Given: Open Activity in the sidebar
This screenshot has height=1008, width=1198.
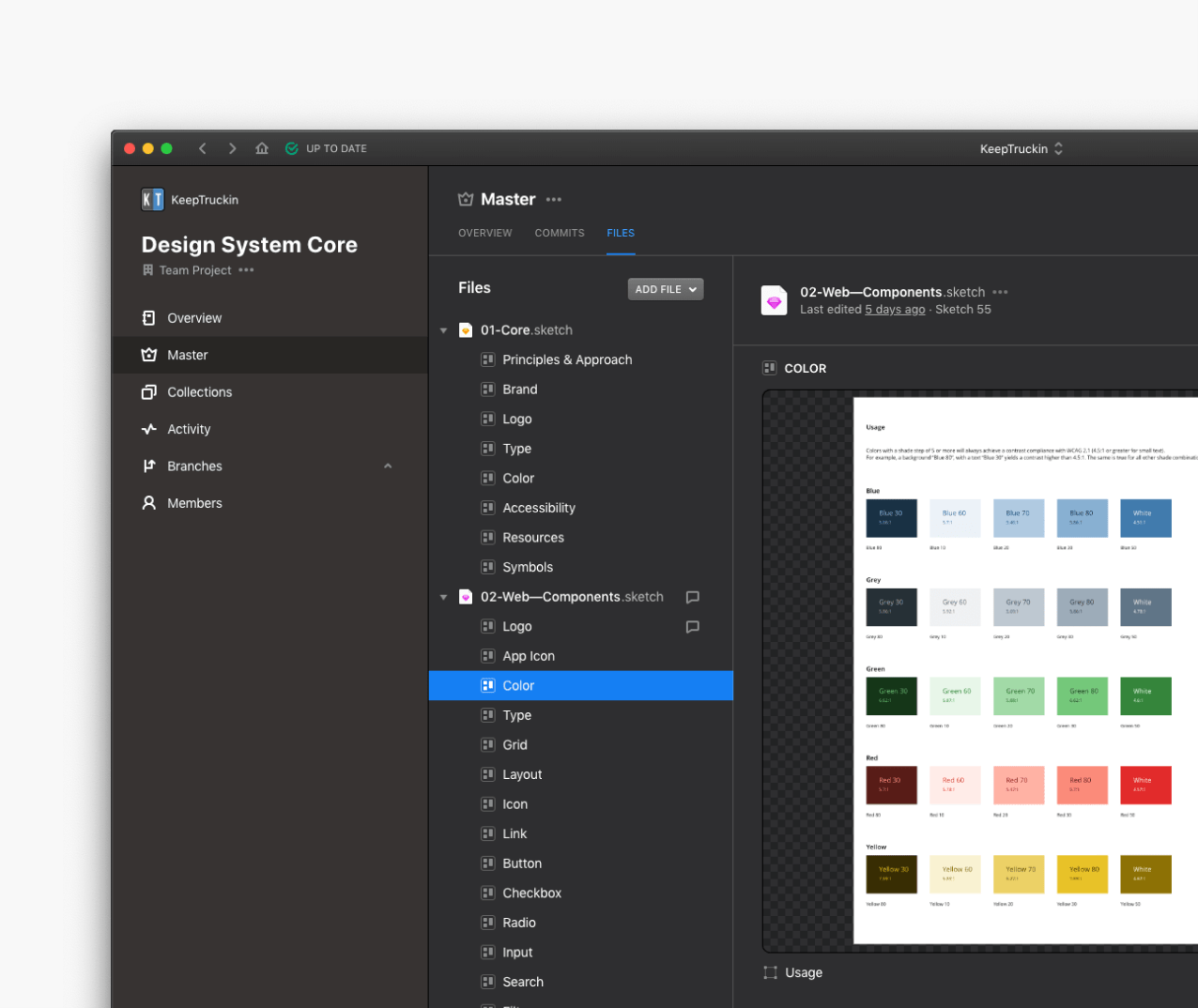Looking at the screenshot, I should pos(270,429).
